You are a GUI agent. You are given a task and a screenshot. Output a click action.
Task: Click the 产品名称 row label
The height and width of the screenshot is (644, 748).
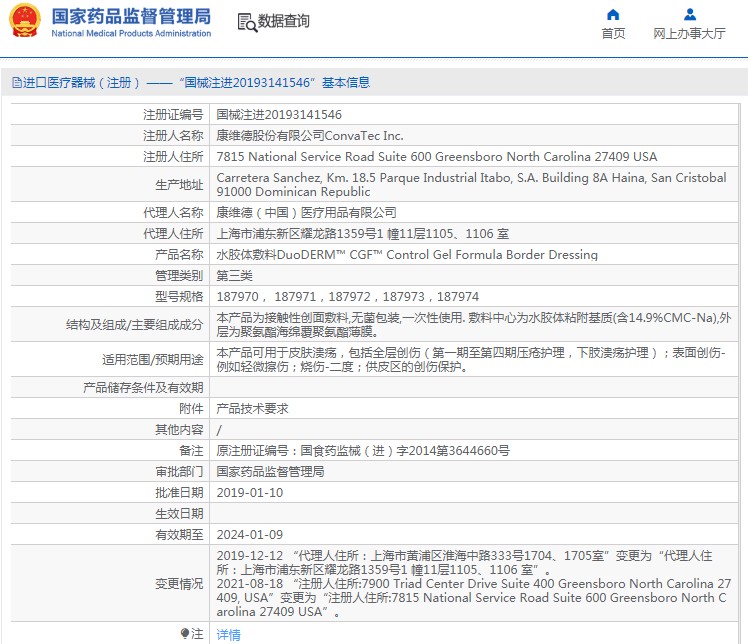tap(179, 255)
